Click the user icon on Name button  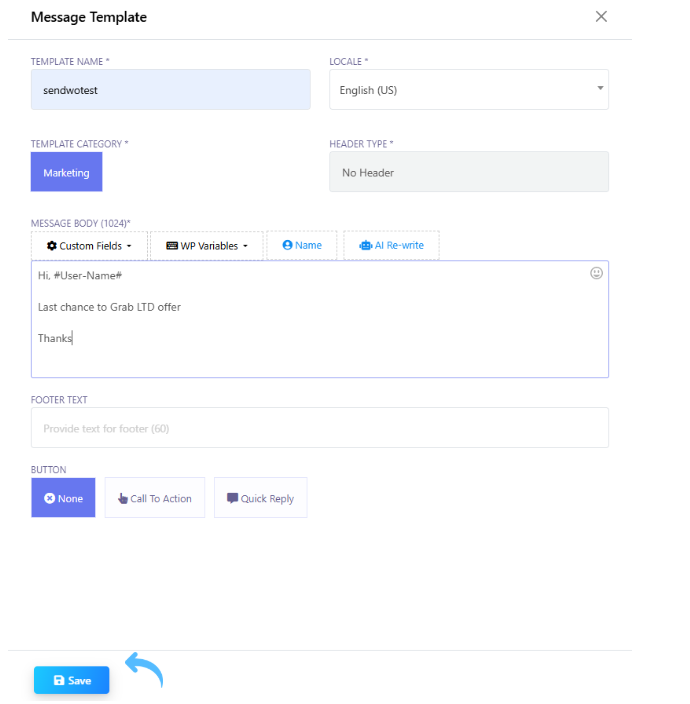coord(287,245)
